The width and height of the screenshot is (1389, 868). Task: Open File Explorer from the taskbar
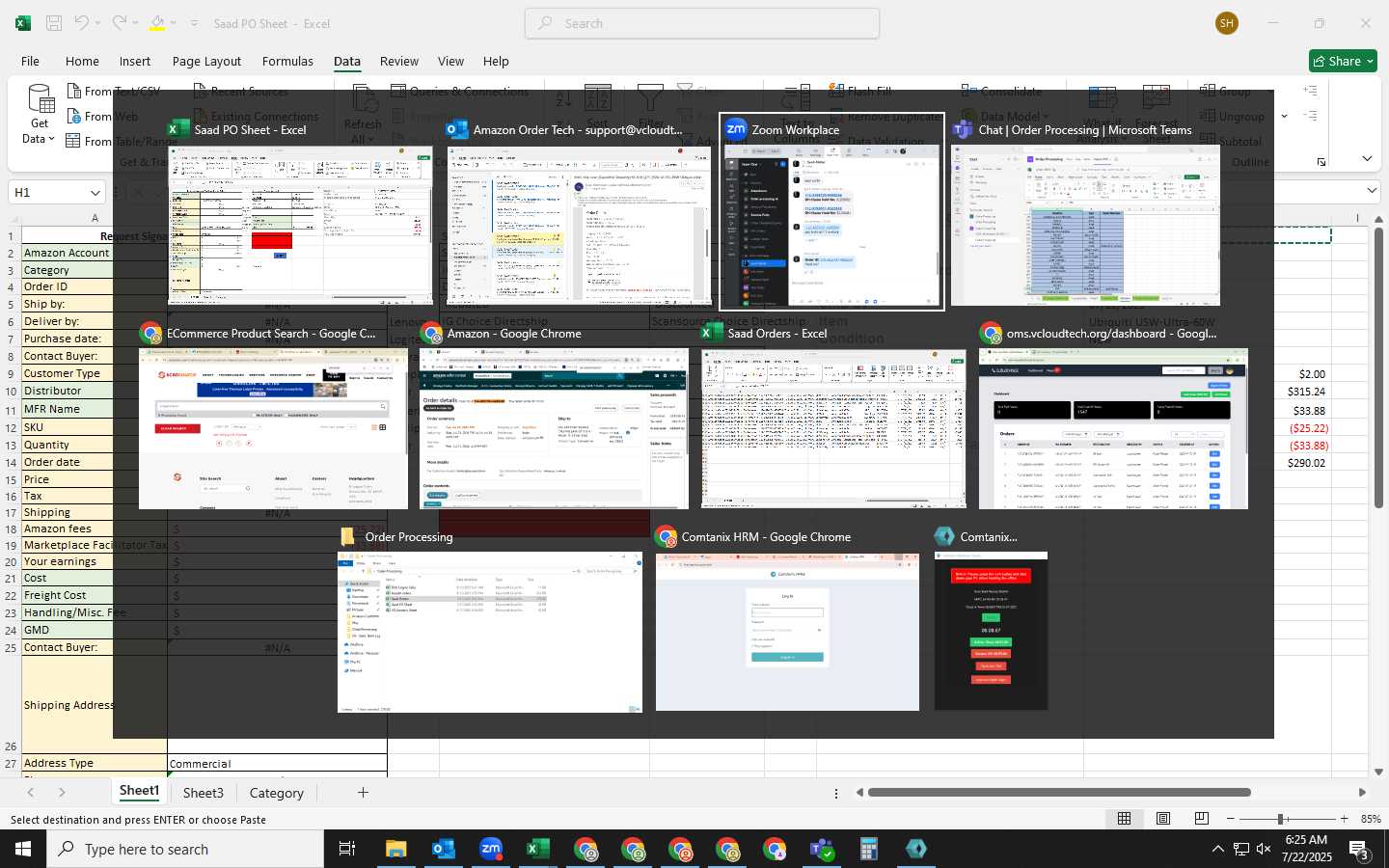click(x=396, y=849)
